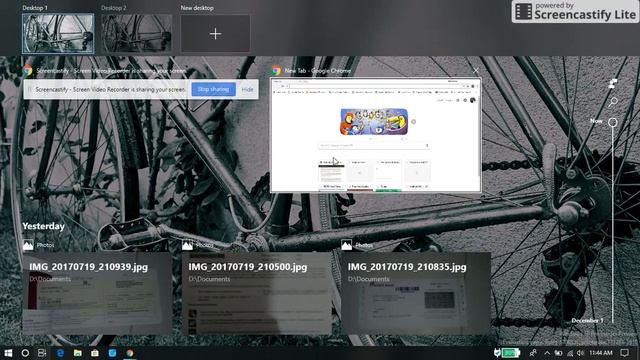Toggle the Task View taskbar button

pyautogui.click(x=42, y=353)
